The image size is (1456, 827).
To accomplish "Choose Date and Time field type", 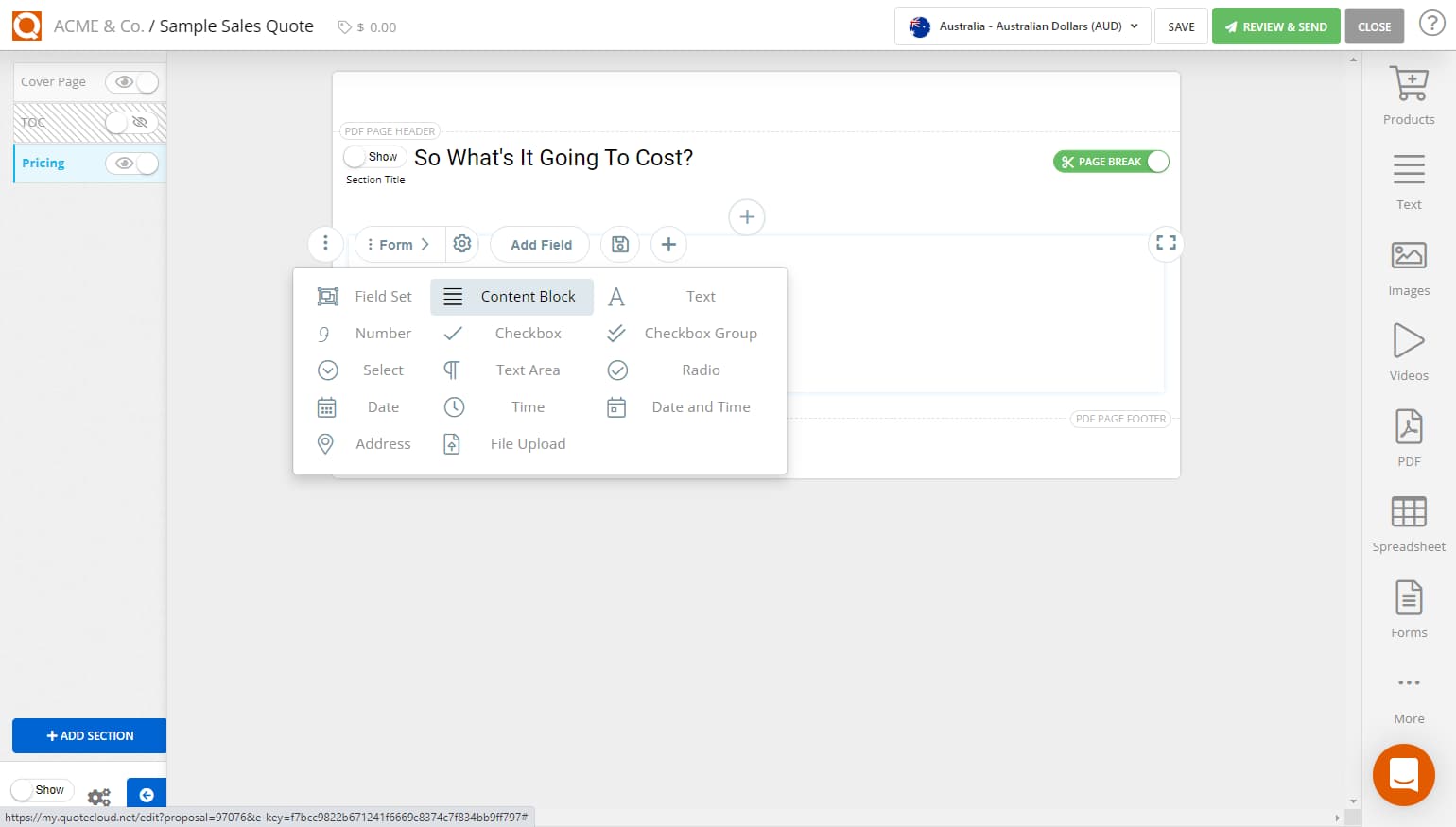I will pos(701,406).
